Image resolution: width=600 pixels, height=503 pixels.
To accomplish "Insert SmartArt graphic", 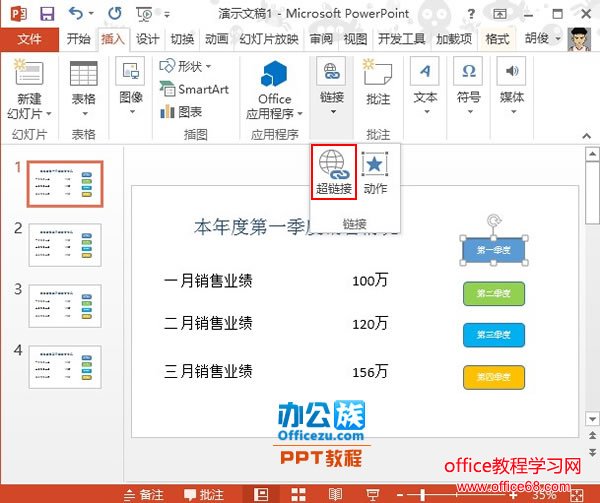I will tap(194, 89).
